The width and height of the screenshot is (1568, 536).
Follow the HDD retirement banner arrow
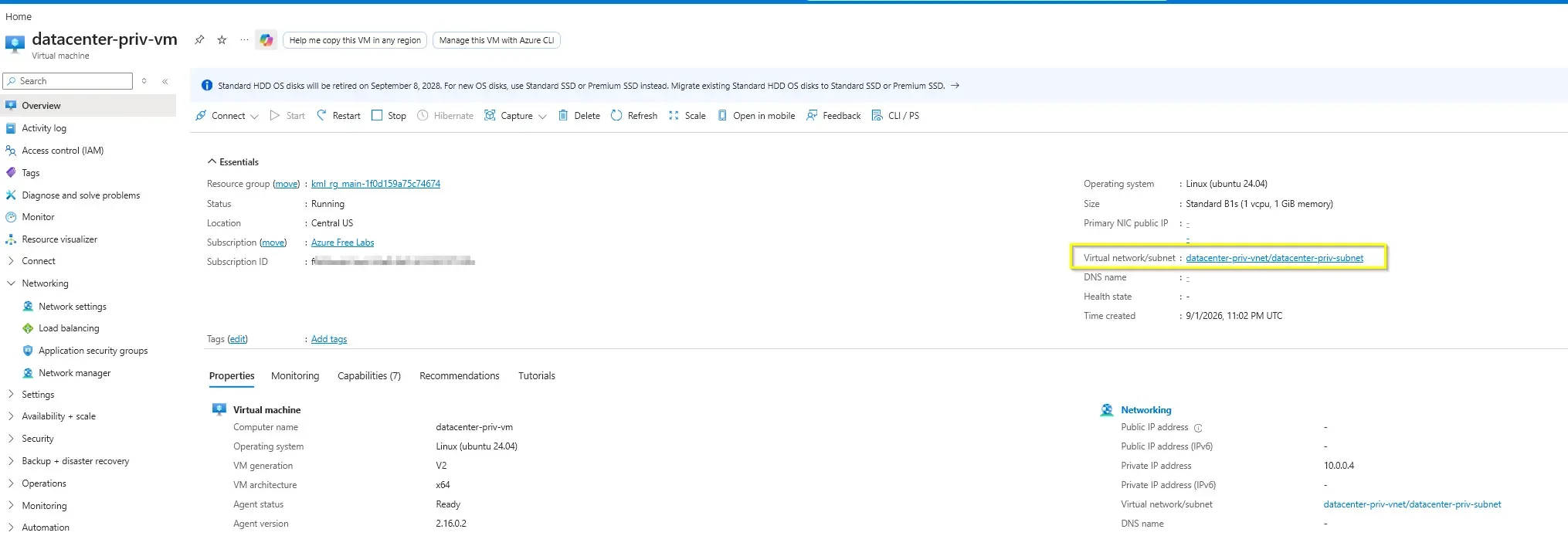point(955,86)
